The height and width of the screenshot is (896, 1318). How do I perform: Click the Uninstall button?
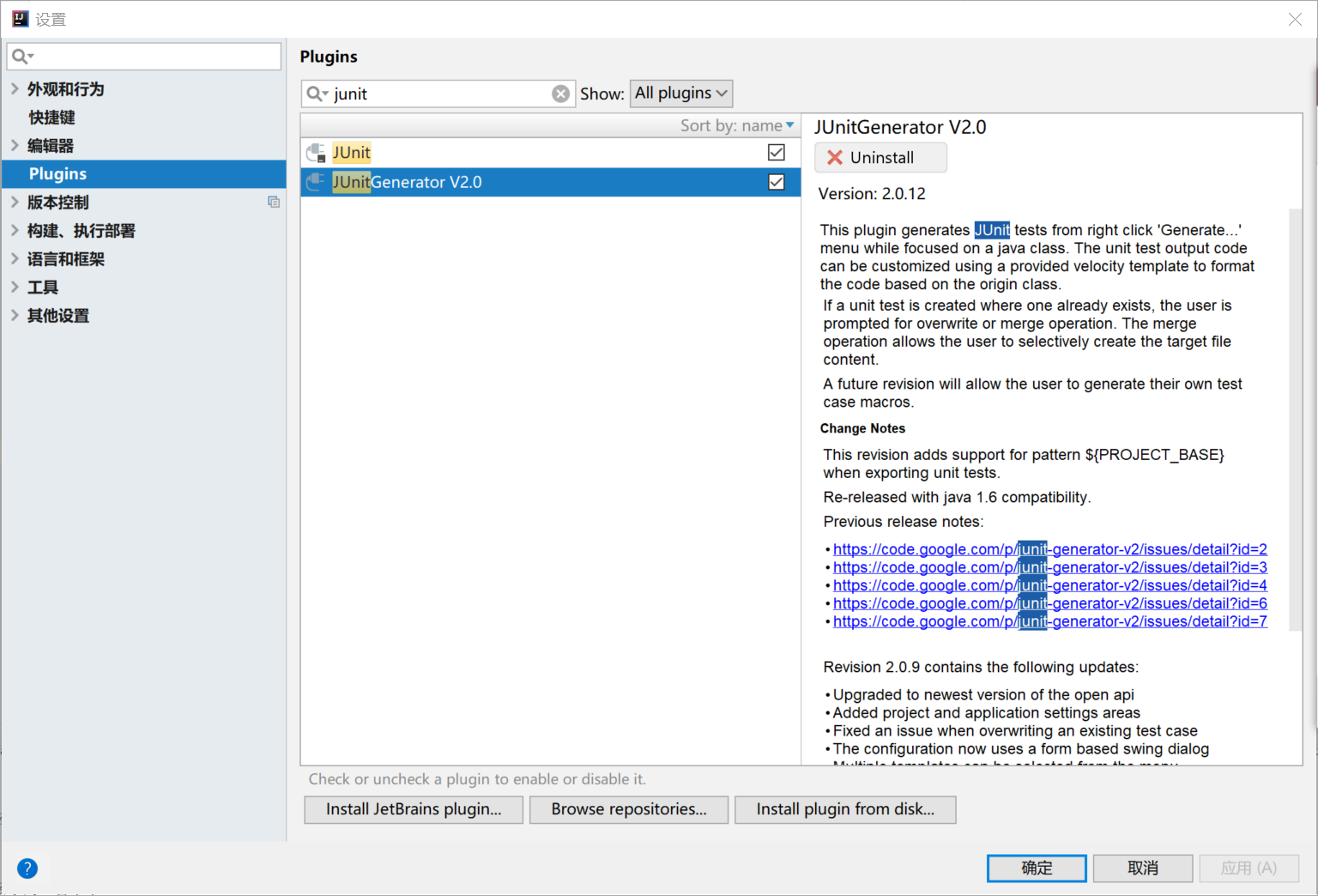coord(880,157)
